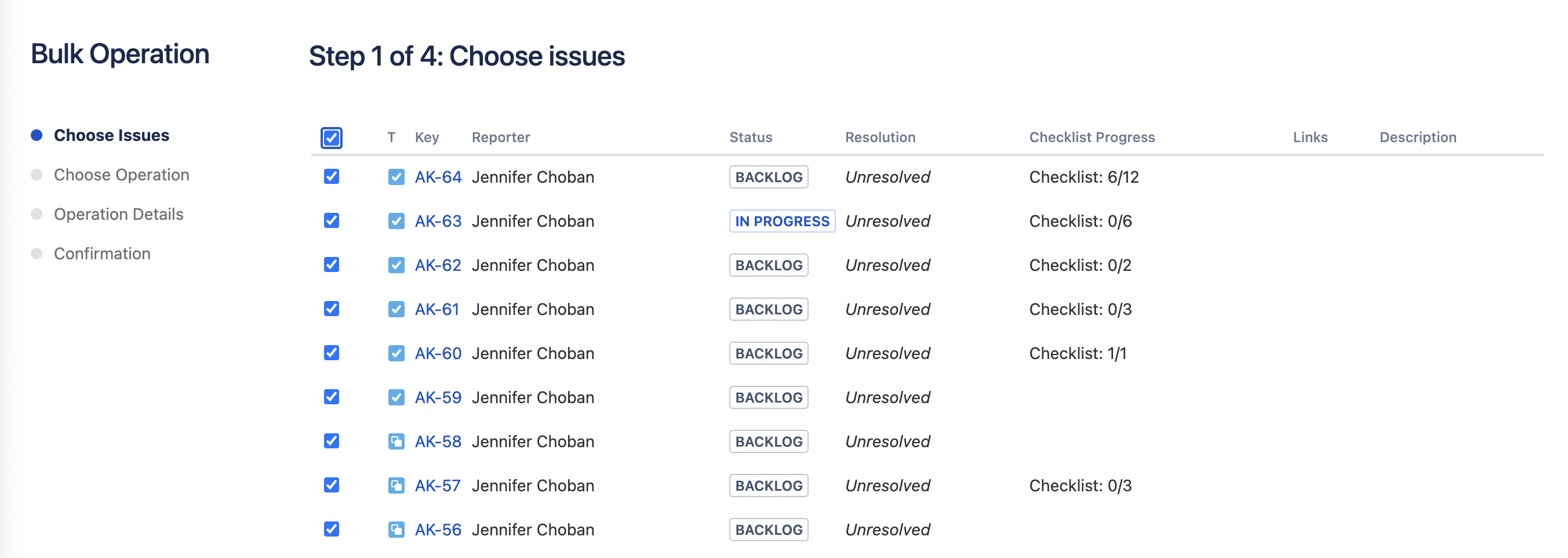Image resolution: width=1568 pixels, height=558 pixels.
Task: Toggle the select-all issues checkbox in header
Action: click(x=331, y=137)
